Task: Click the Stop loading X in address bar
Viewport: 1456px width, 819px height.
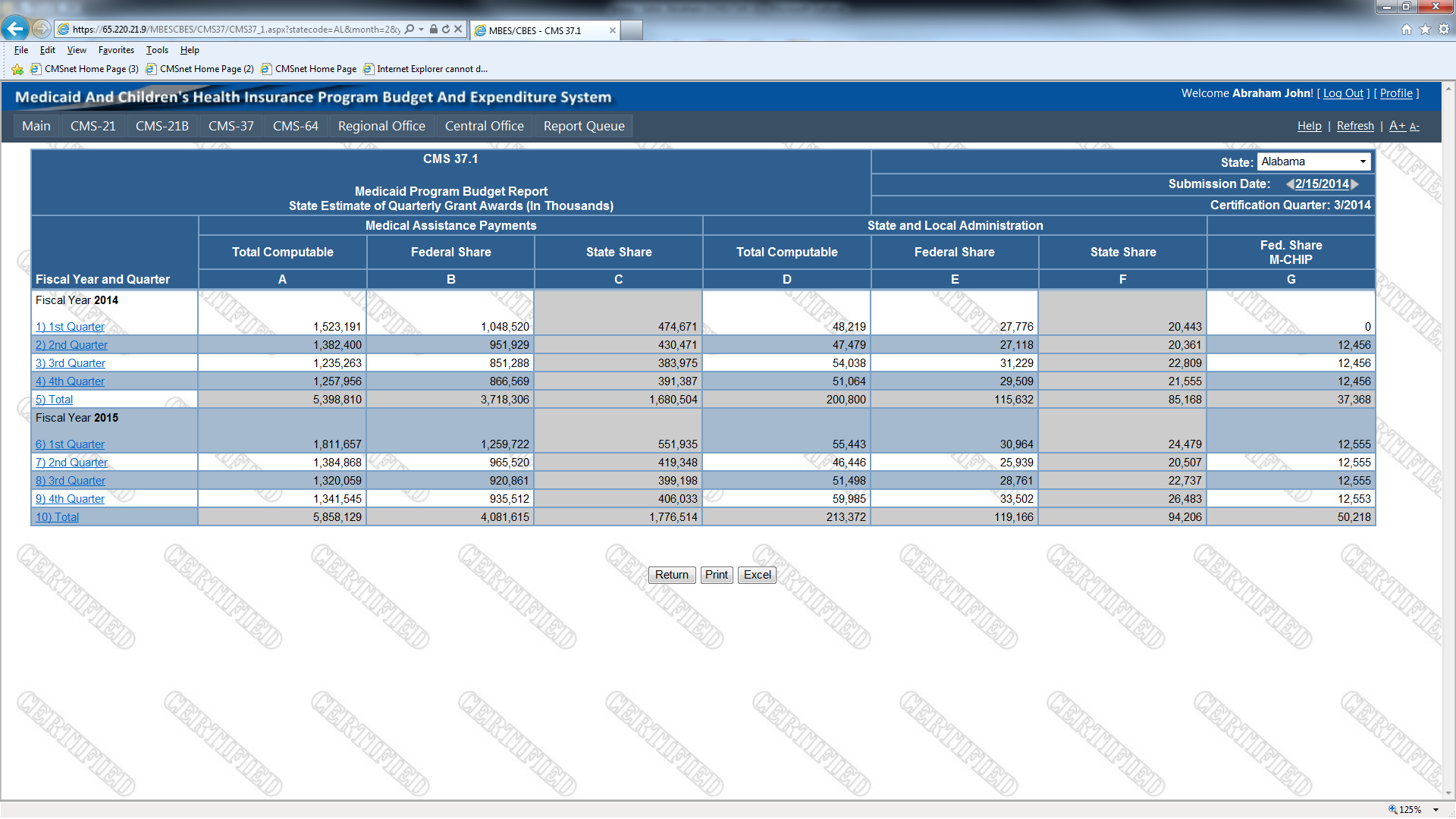Action: pos(458,29)
